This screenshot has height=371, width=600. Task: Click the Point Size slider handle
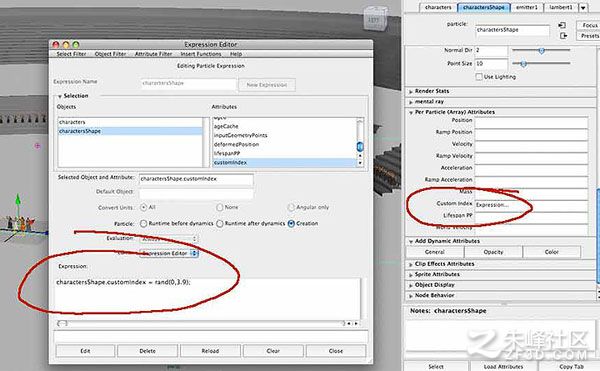click(x=524, y=64)
